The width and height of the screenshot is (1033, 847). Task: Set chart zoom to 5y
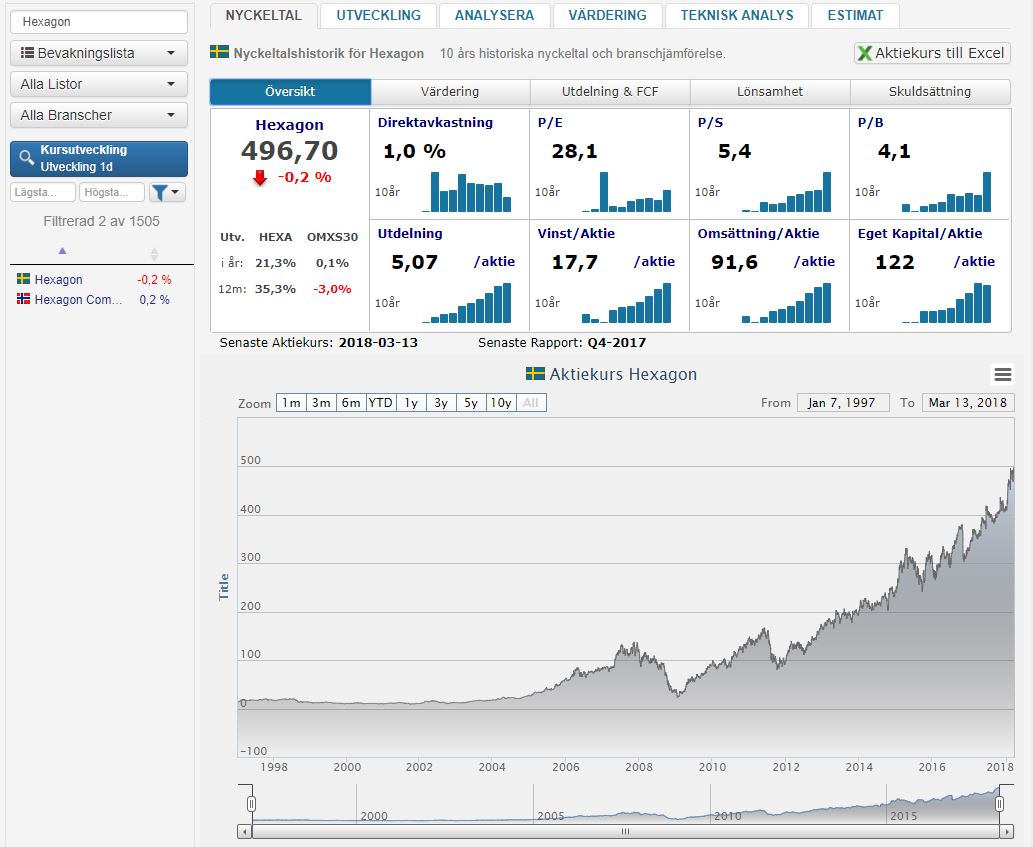470,402
